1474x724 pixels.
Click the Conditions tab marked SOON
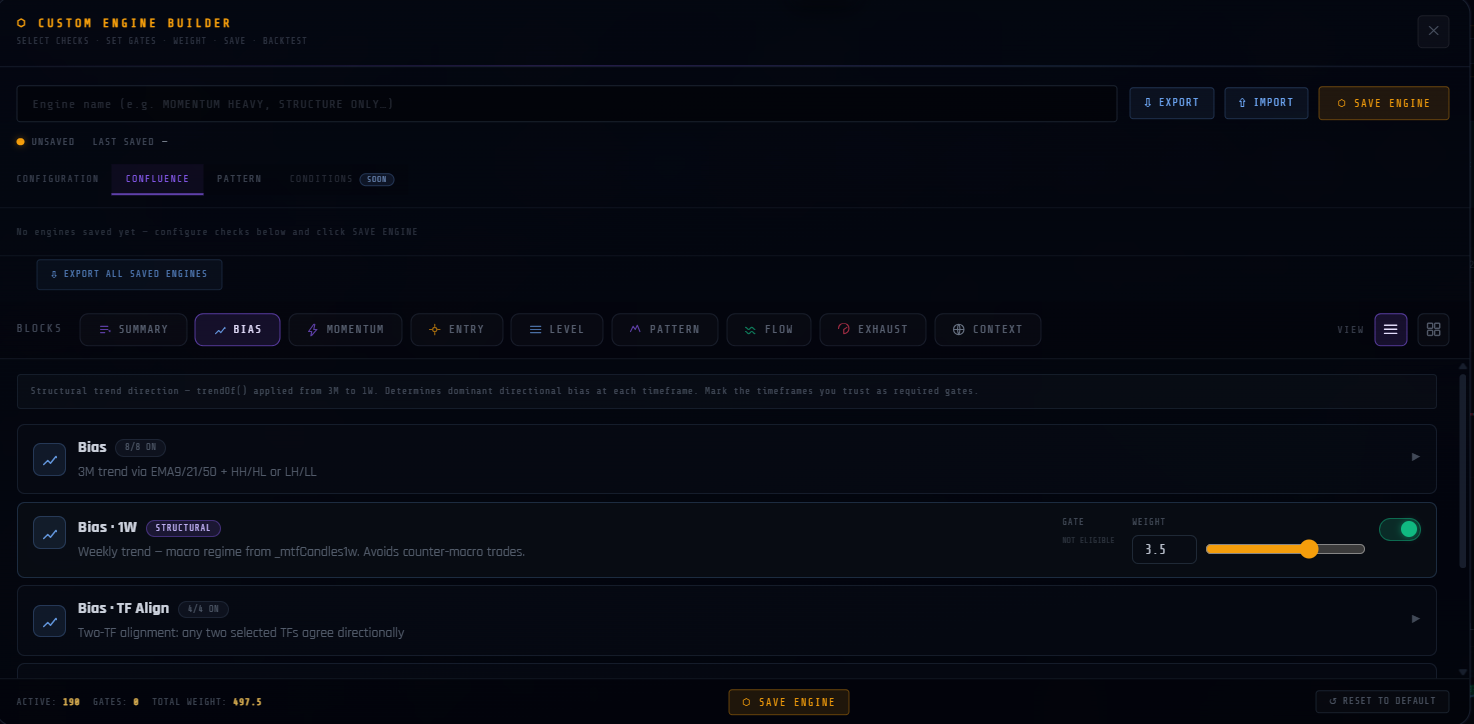pos(341,179)
